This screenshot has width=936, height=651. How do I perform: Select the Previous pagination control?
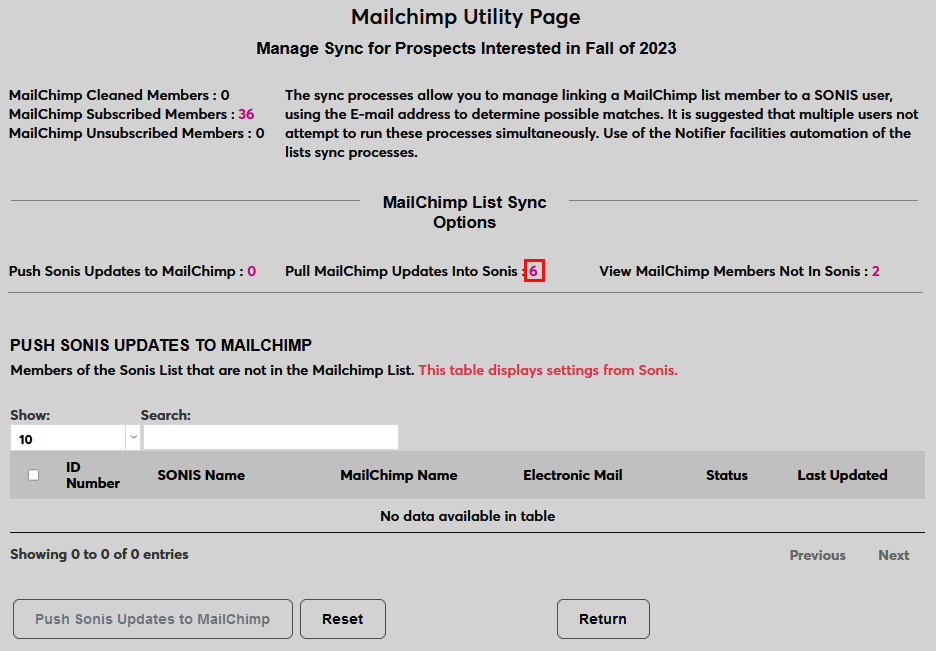point(817,555)
